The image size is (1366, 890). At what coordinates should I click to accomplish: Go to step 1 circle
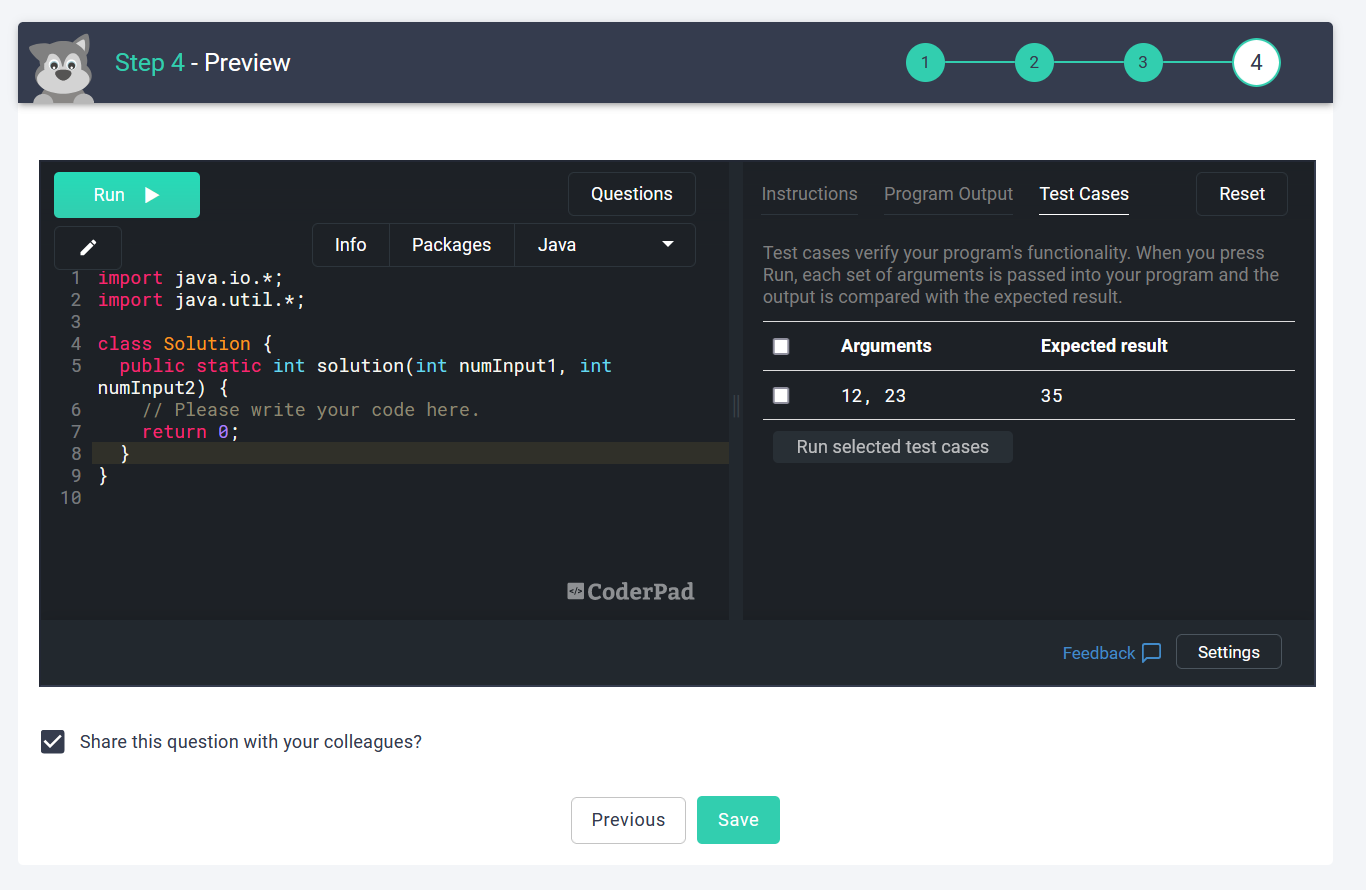click(x=925, y=63)
